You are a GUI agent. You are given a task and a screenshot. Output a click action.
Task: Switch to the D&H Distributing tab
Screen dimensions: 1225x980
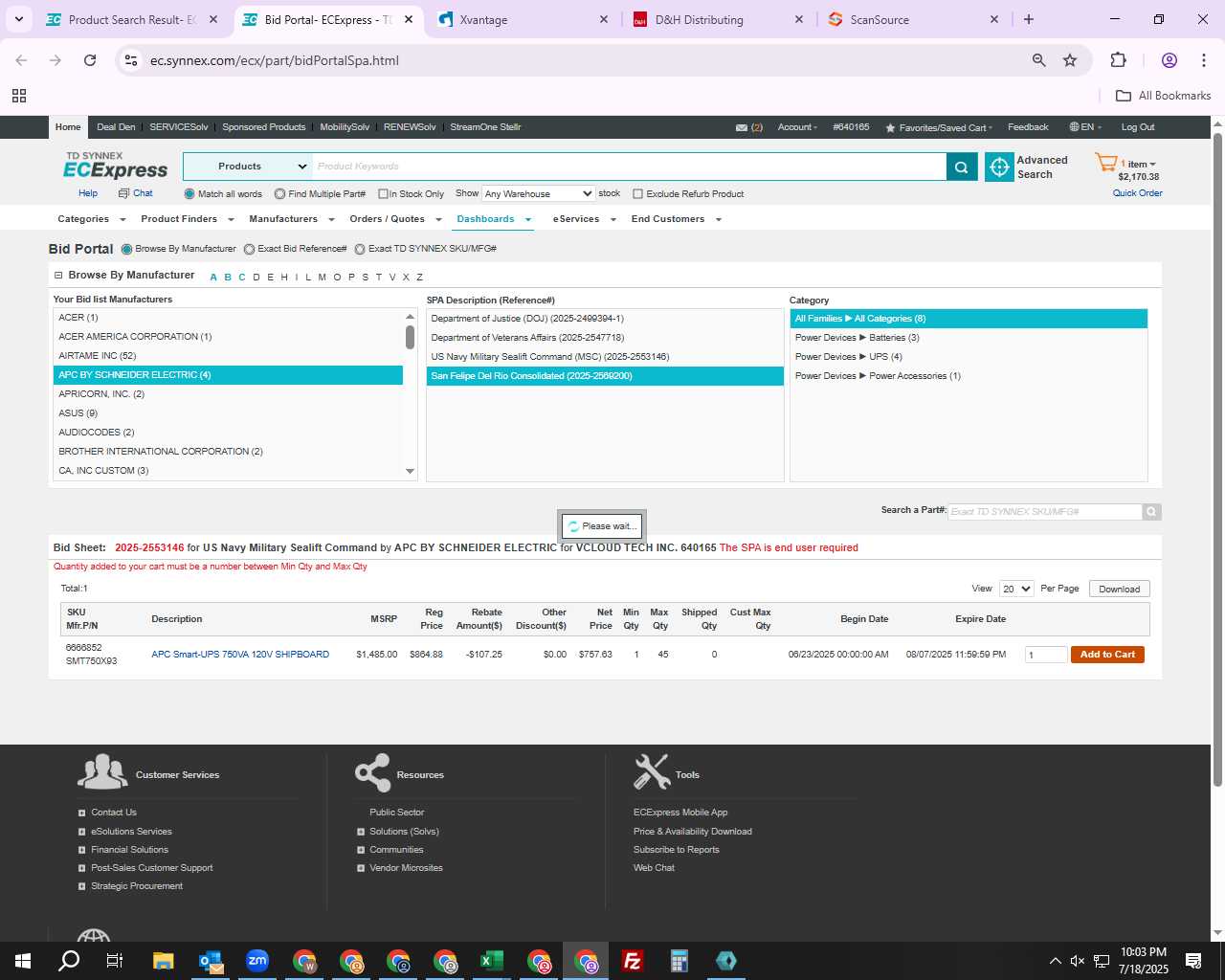coord(717,19)
